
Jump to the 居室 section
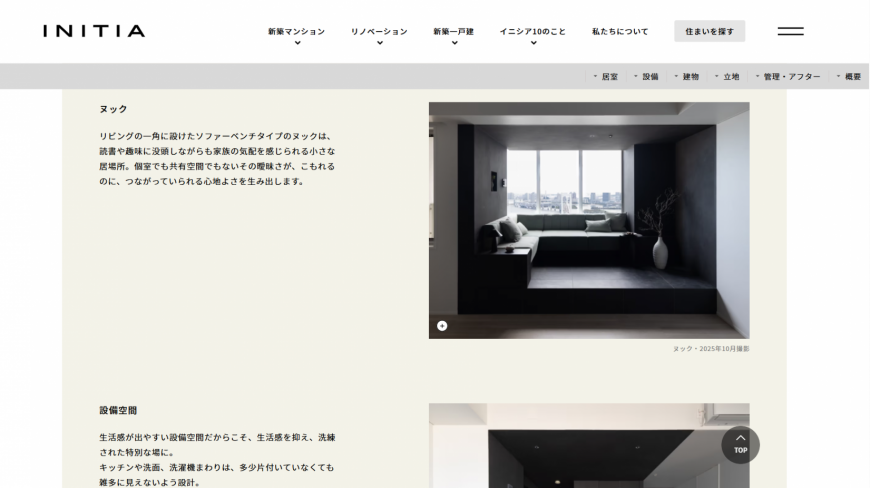(x=606, y=77)
